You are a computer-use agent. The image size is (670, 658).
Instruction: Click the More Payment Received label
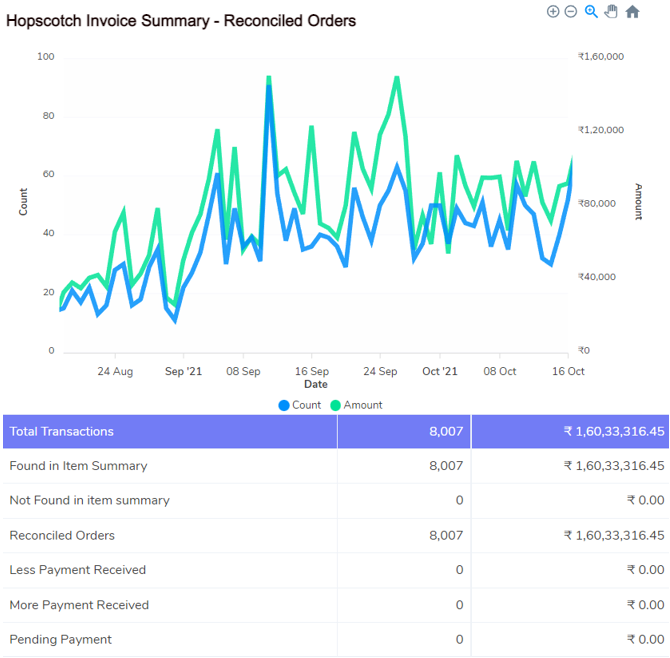coord(79,605)
